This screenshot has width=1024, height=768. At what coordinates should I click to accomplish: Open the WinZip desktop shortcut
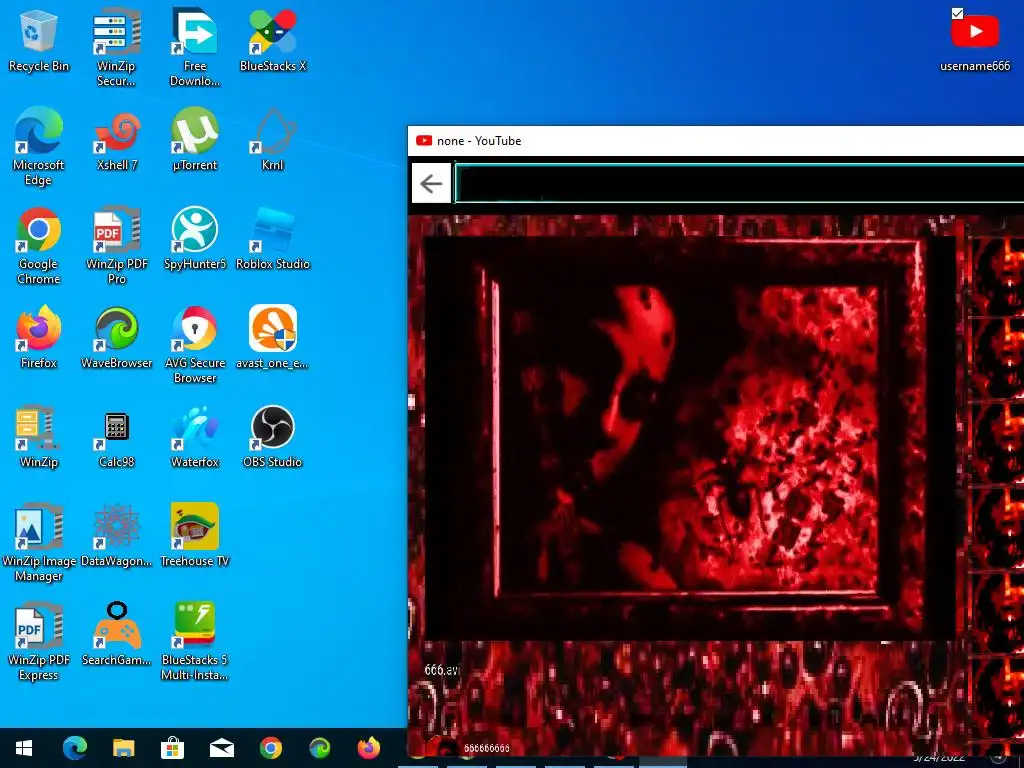39,438
